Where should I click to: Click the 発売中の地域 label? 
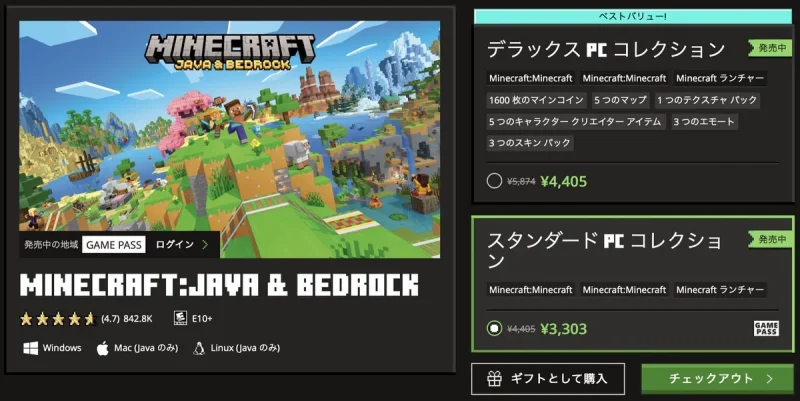click(51, 244)
